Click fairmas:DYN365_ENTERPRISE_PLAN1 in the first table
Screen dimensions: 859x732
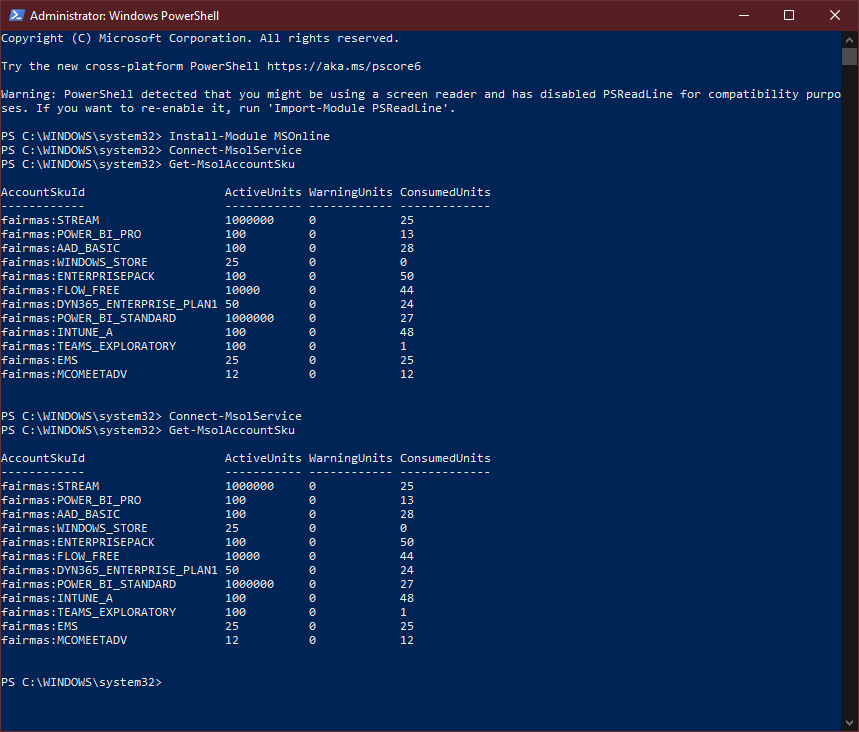coord(110,304)
